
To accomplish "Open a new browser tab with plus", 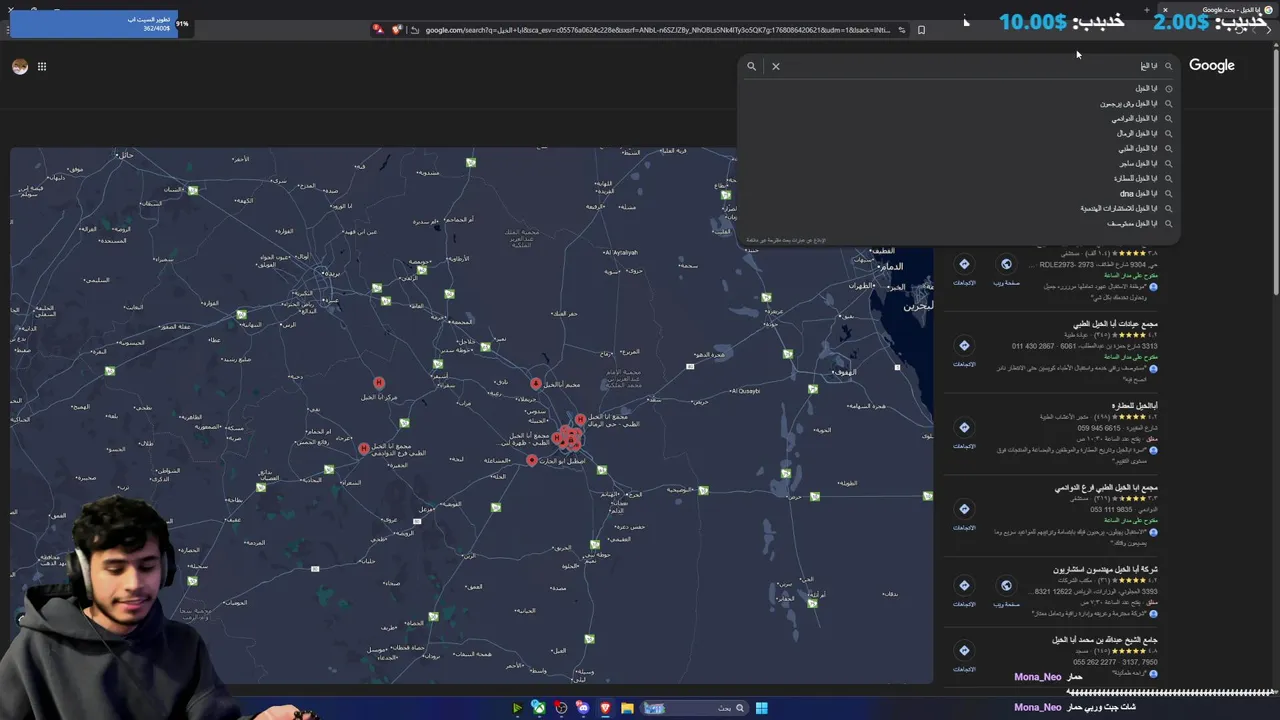I will click(x=1147, y=10).
